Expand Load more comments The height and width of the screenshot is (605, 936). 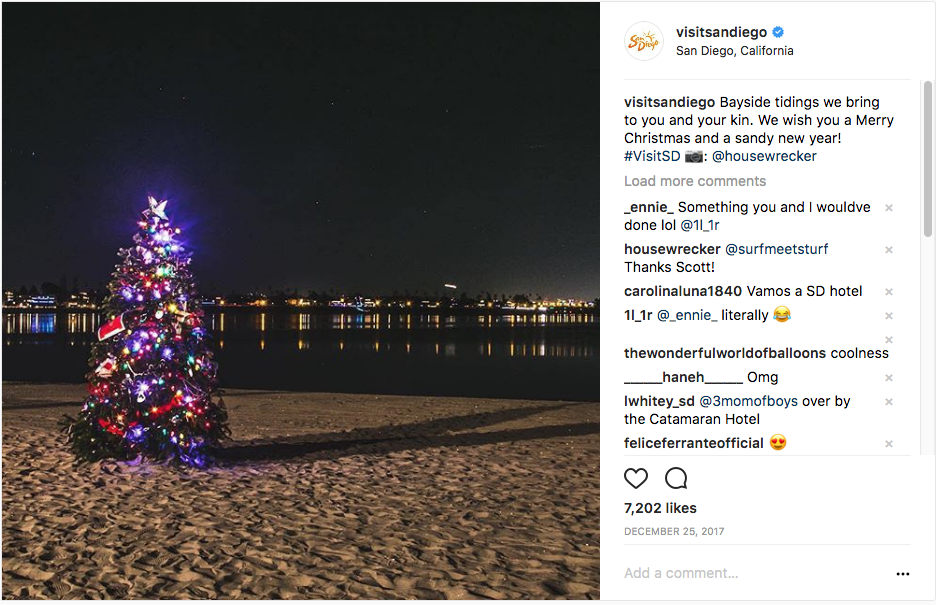click(695, 181)
